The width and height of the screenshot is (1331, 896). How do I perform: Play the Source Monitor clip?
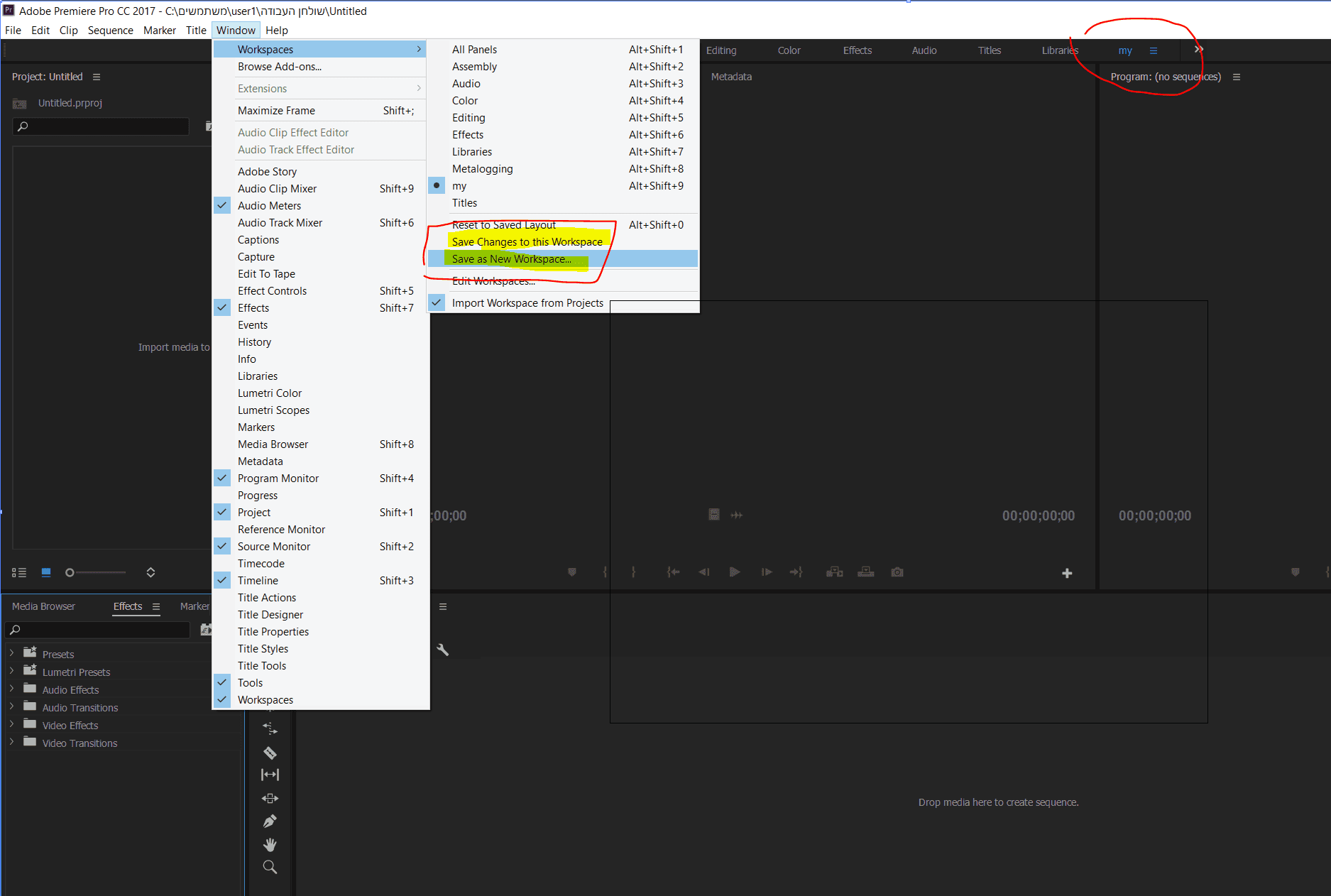coord(735,572)
